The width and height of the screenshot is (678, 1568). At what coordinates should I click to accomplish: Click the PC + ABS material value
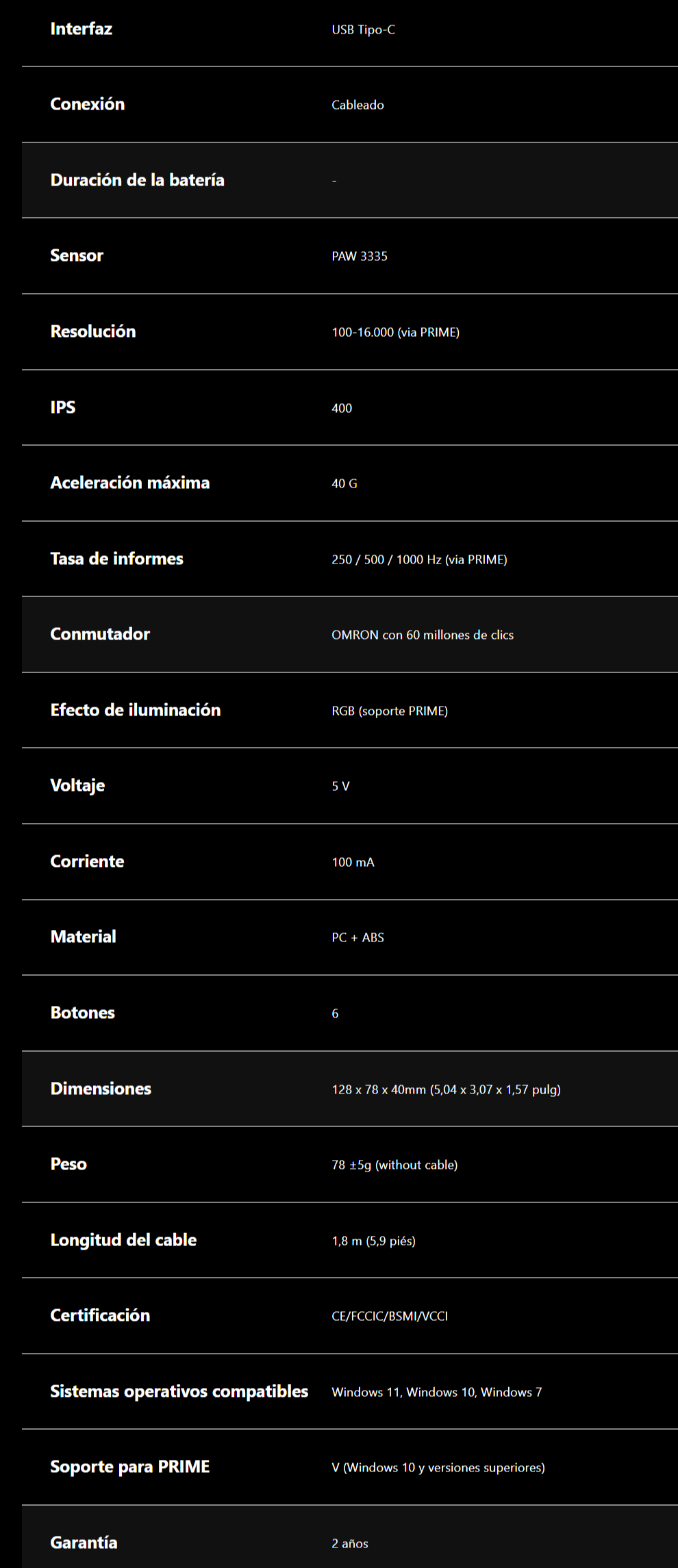(x=357, y=937)
